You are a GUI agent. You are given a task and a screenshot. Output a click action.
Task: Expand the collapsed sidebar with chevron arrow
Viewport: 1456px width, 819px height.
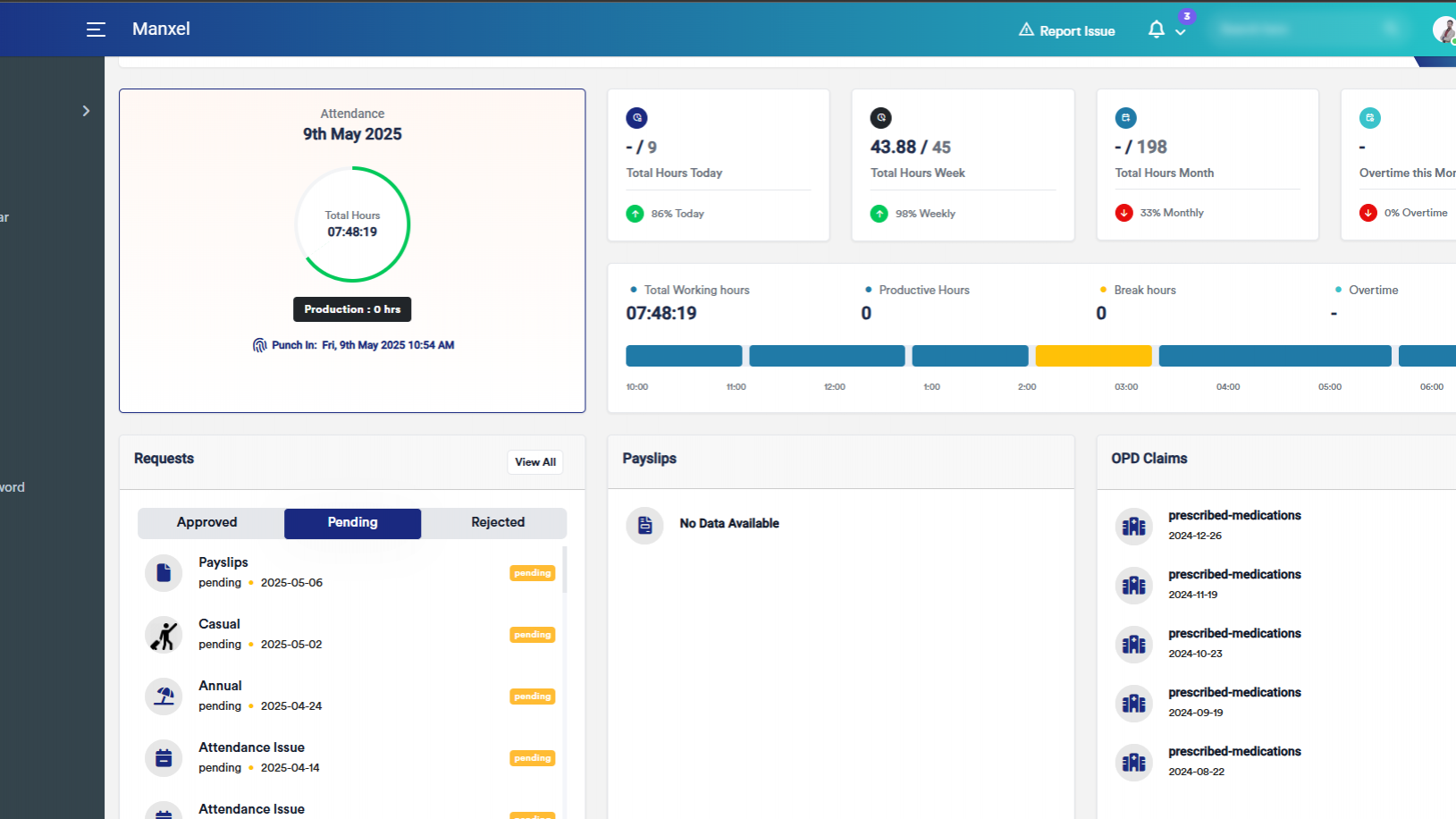[x=86, y=111]
